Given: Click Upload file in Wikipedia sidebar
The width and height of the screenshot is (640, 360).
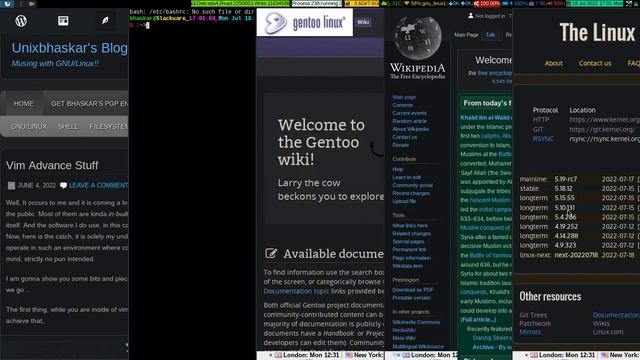Looking at the screenshot, I should (404, 201).
